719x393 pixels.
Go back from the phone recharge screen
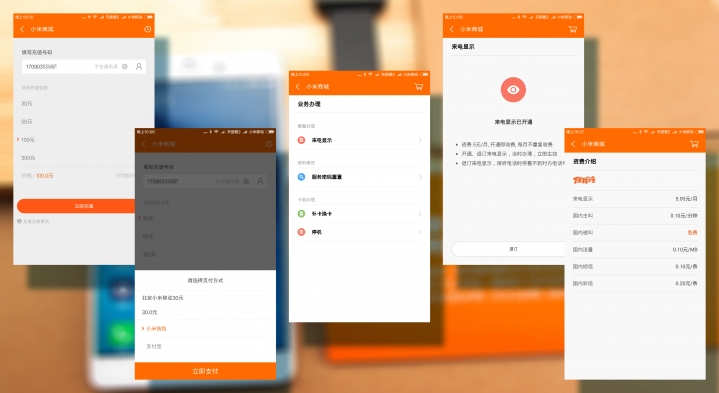tap(22, 29)
